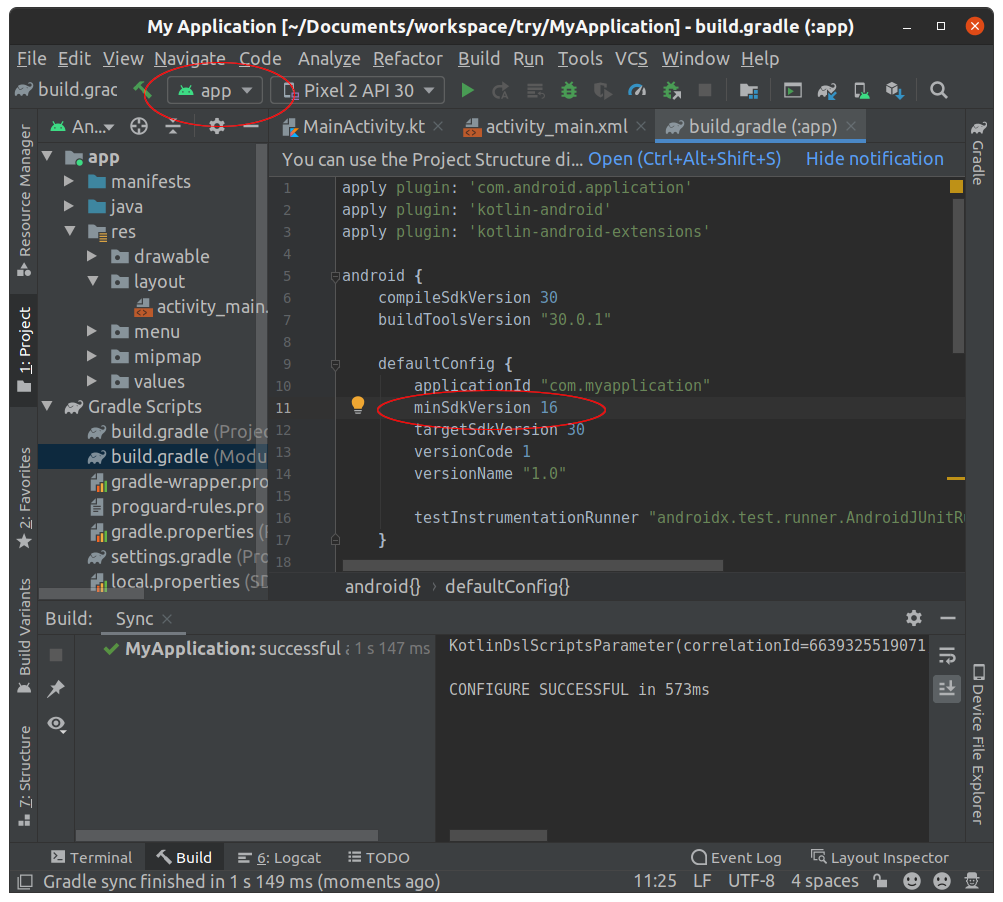Sync project with Gradle files icon
1003x902 pixels.
click(826, 91)
